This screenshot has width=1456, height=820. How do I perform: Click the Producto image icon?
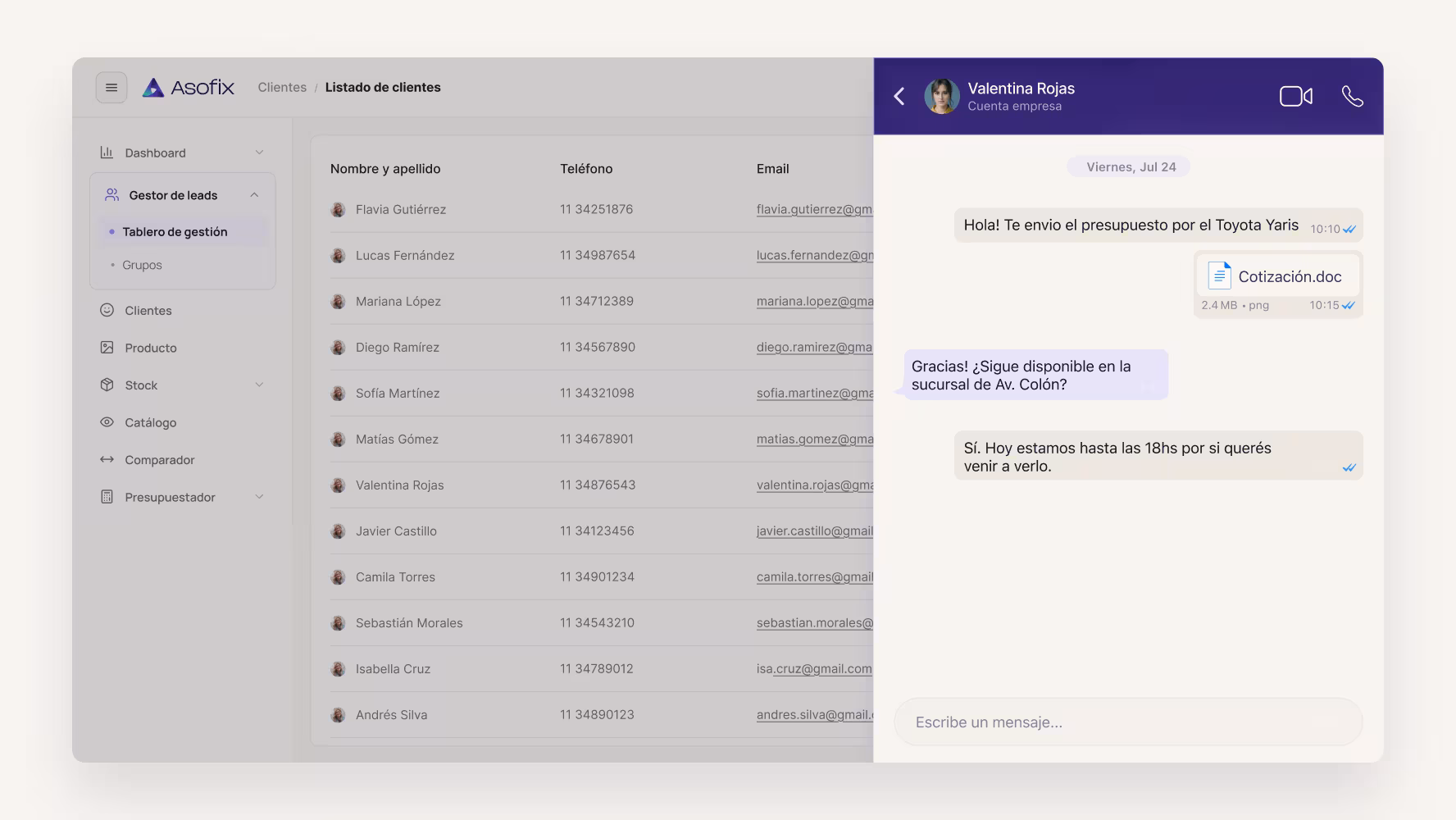(x=107, y=348)
